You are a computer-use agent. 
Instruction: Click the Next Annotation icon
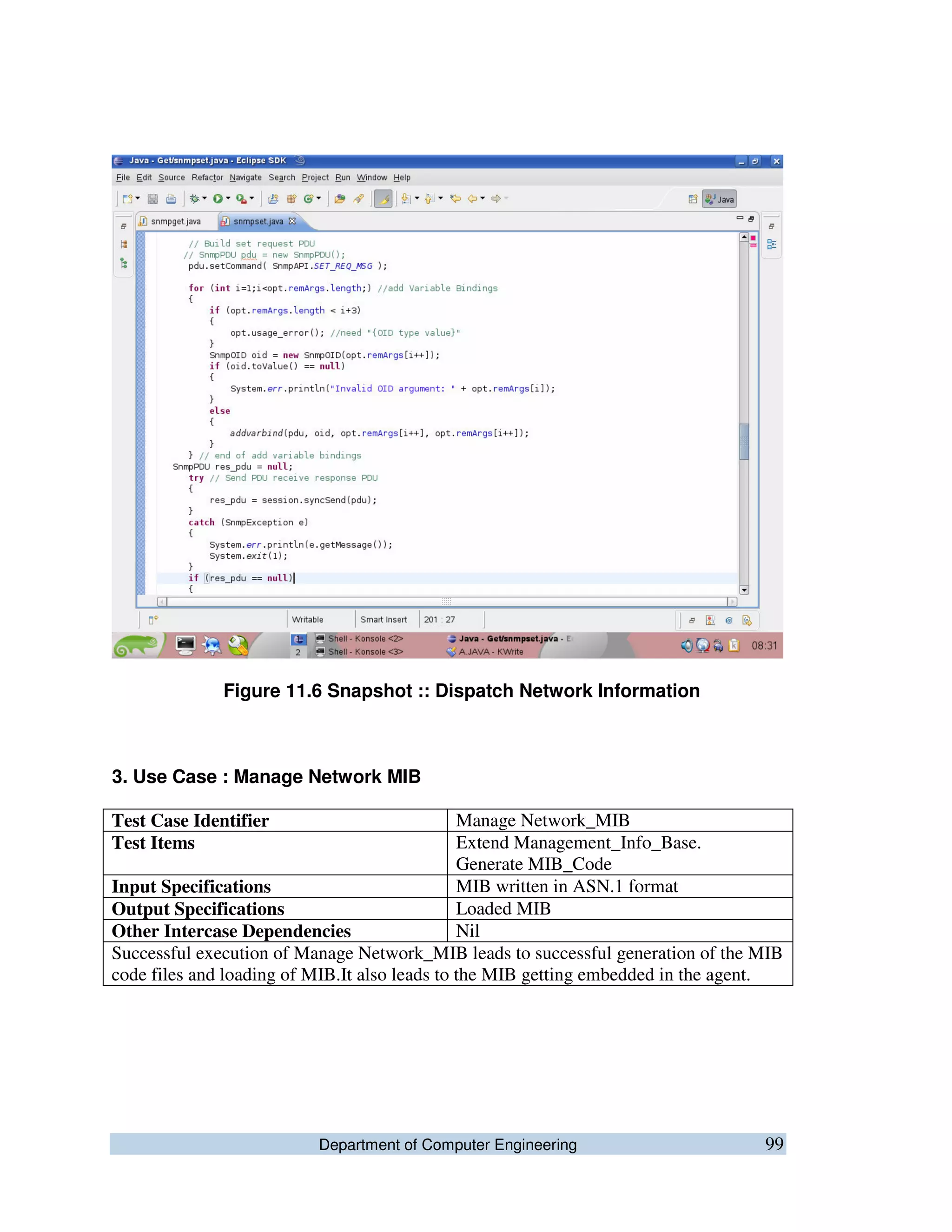[x=405, y=199]
